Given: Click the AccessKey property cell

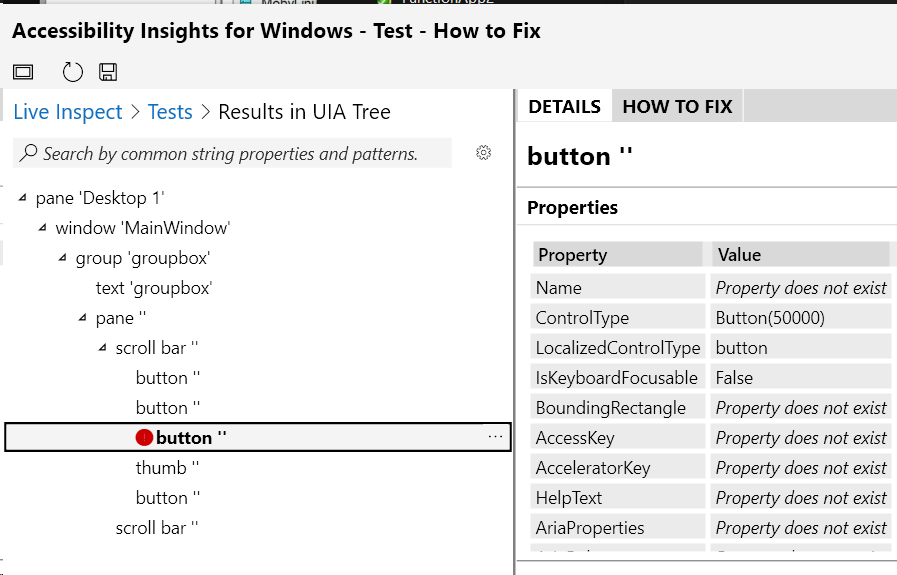Looking at the screenshot, I should pos(618,438).
